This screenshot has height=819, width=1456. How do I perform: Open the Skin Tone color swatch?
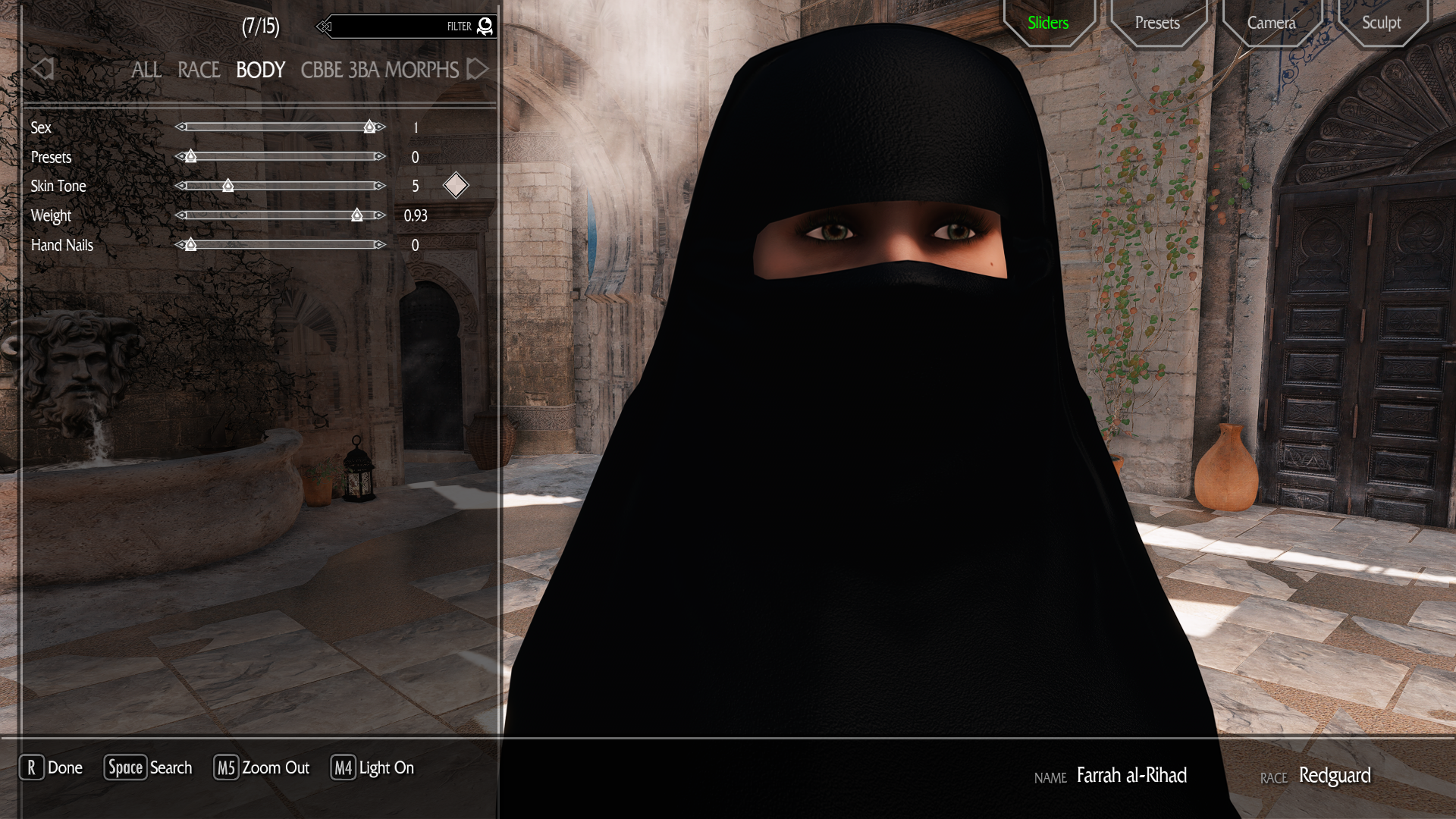coord(456,185)
